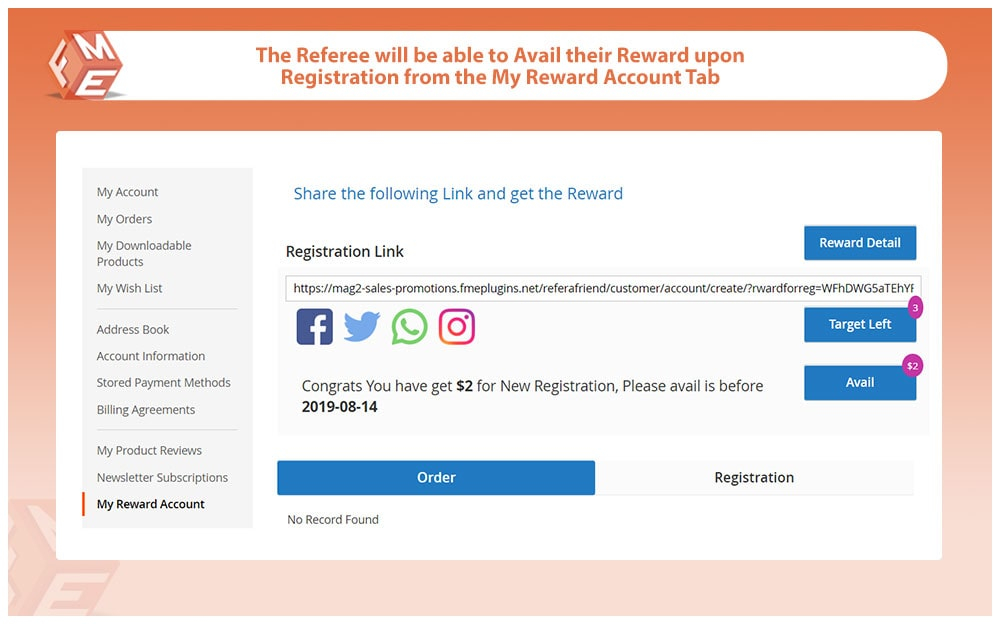Click the $2 badge on Avail
The height and width of the screenshot is (624, 1000).
(x=913, y=366)
